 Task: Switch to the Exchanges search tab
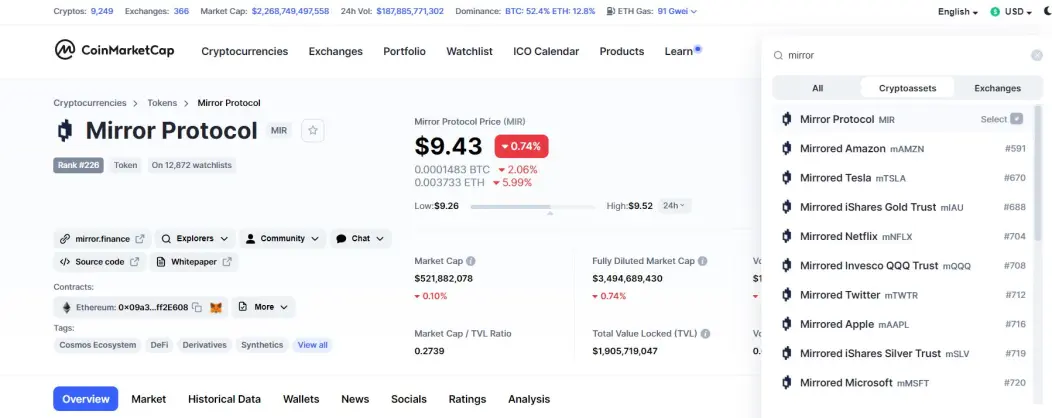click(997, 88)
